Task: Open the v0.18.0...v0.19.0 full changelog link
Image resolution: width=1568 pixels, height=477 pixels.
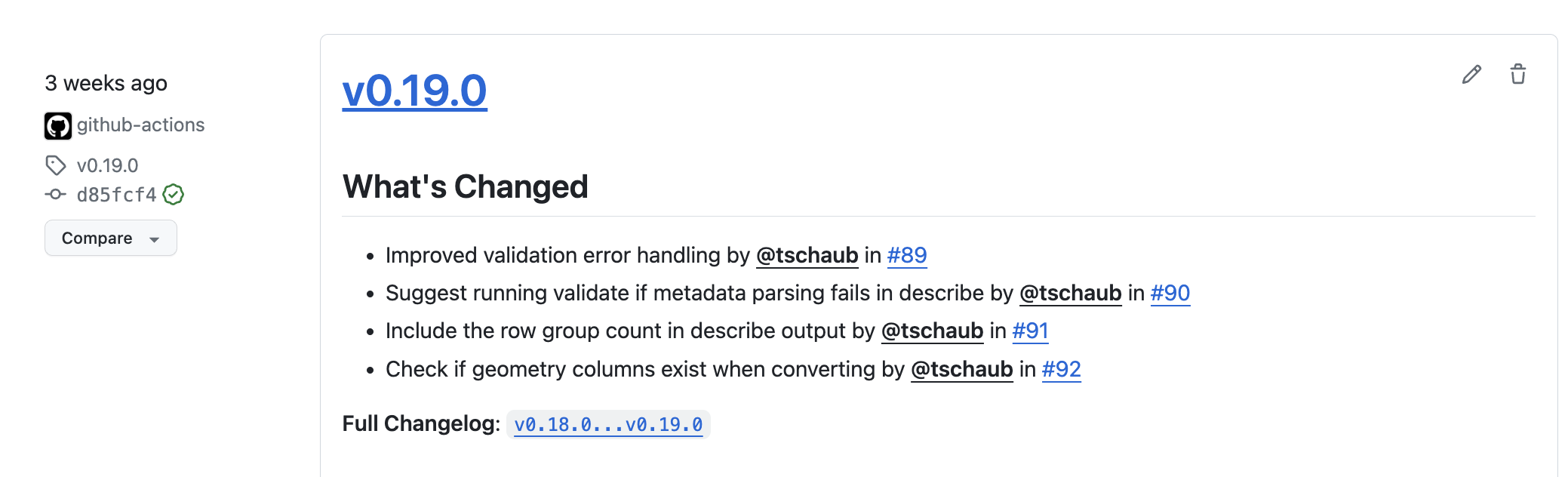Action: [608, 425]
